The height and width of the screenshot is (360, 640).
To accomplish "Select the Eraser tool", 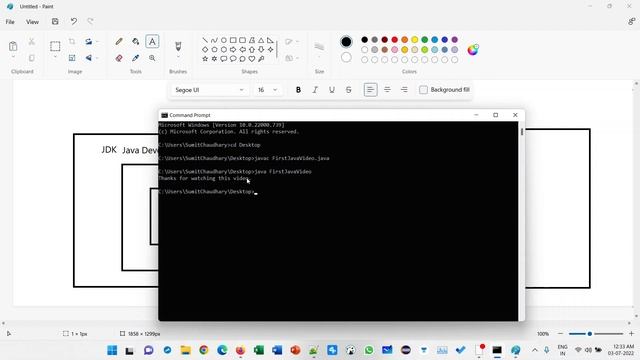I will click(119, 58).
